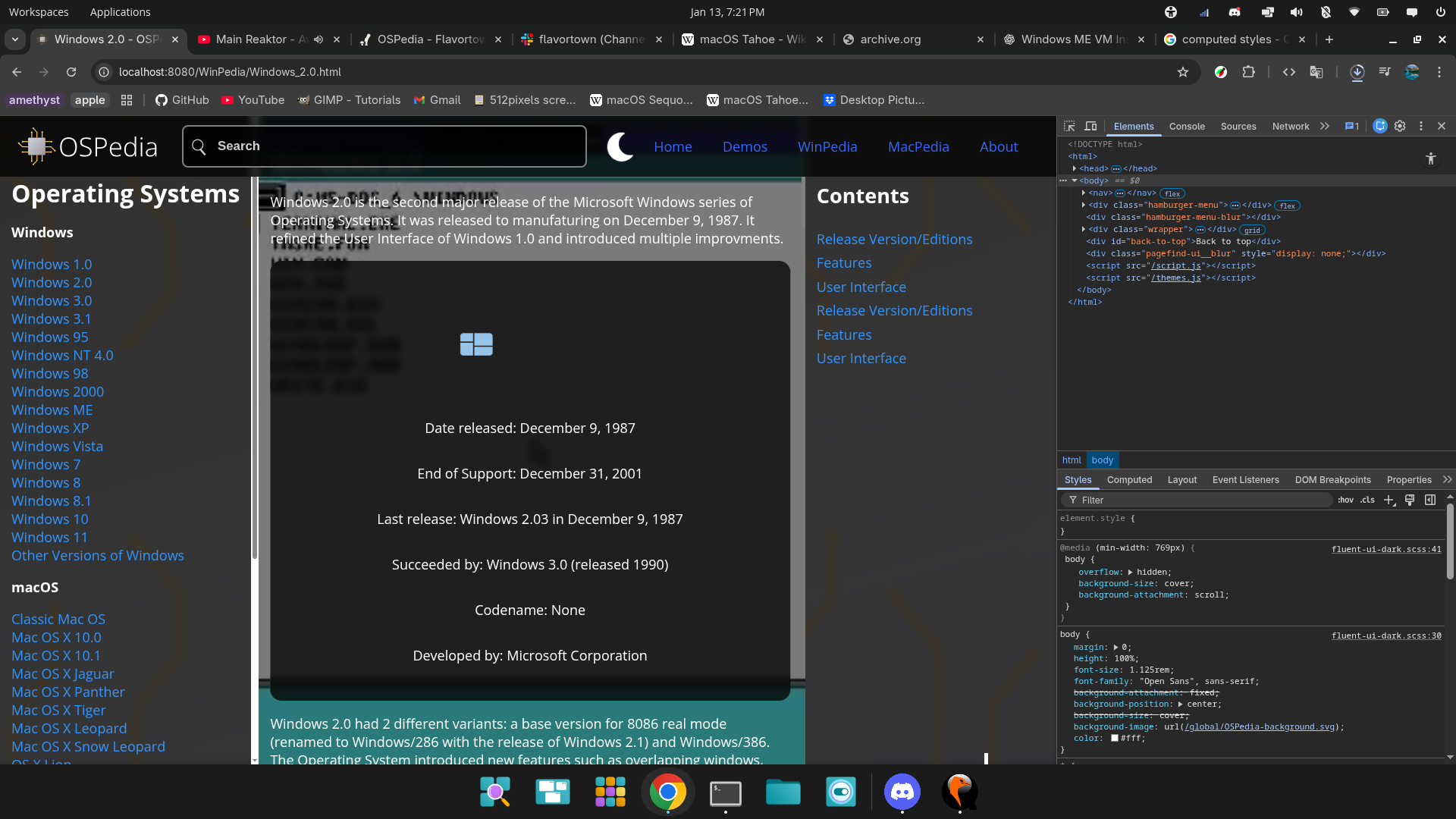Click the white #fff color swatch
1456x819 pixels.
tap(1115, 738)
